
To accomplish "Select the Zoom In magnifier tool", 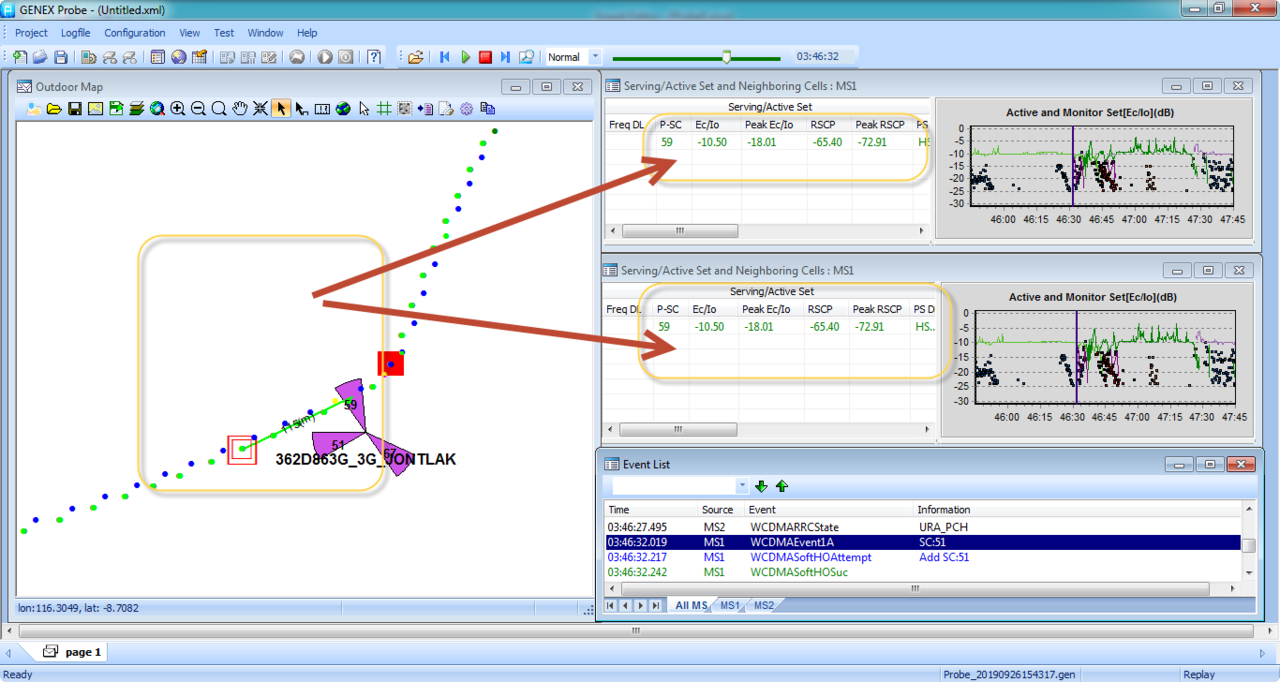I will click(x=177, y=108).
